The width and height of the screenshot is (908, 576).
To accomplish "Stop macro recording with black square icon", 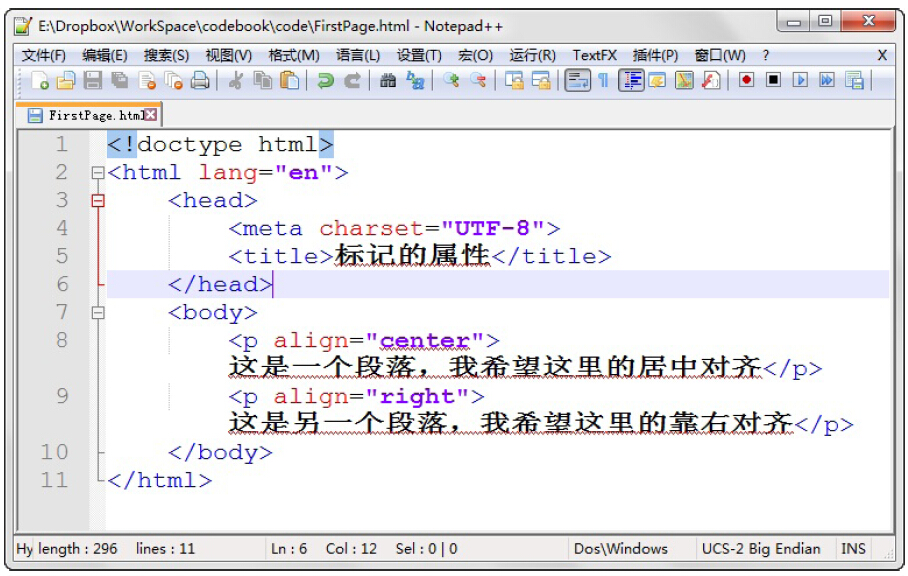I will pos(773,80).
